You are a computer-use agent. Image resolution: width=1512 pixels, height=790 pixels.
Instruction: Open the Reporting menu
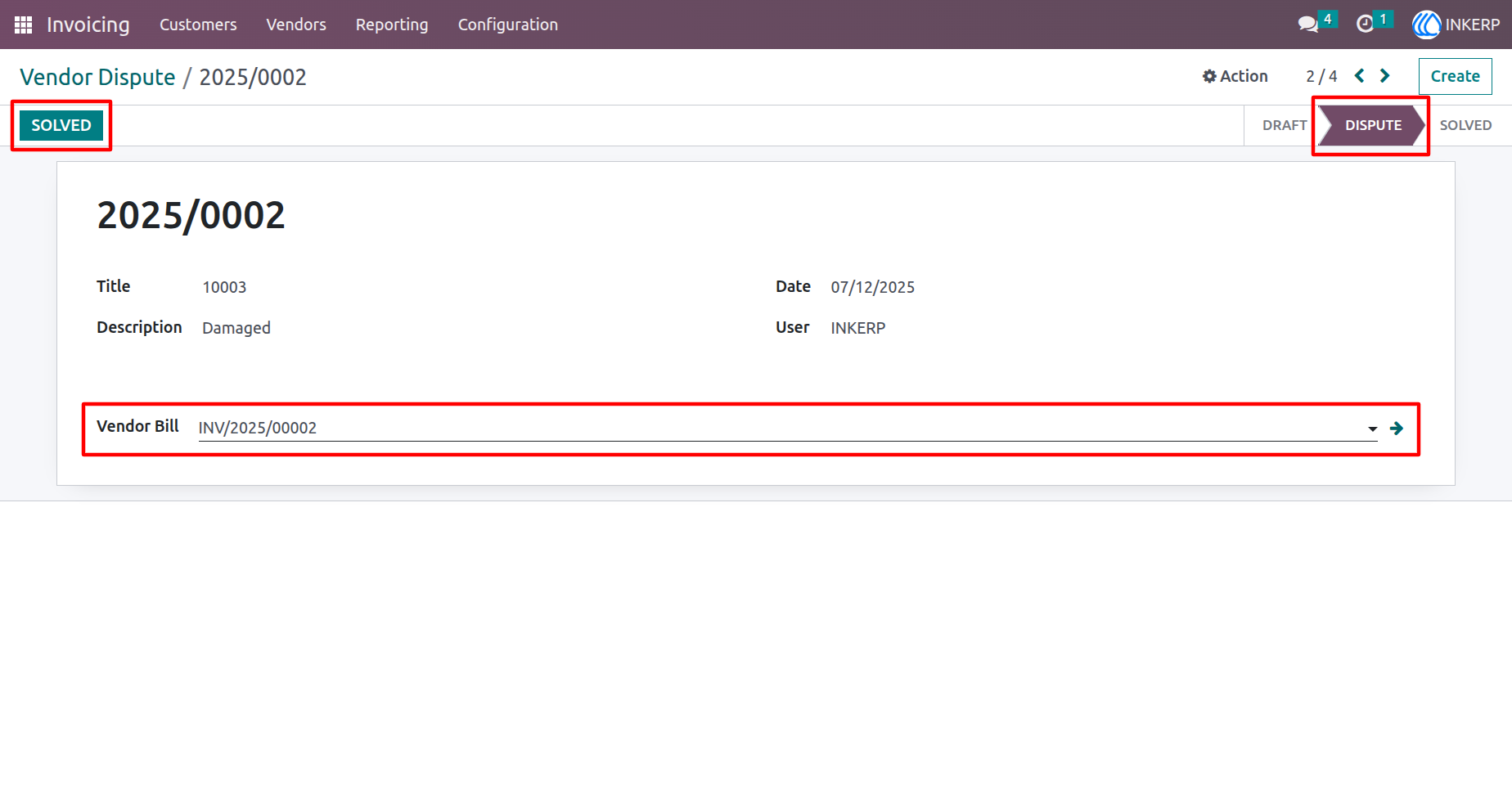[392, 25]
